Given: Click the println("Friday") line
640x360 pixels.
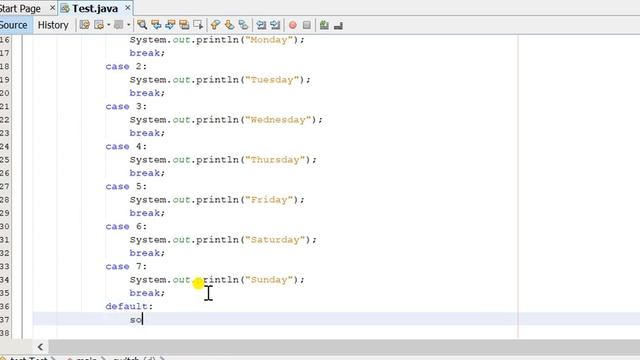Looking at the screenshot, I should pyautogui.click(x=217, y=200).
